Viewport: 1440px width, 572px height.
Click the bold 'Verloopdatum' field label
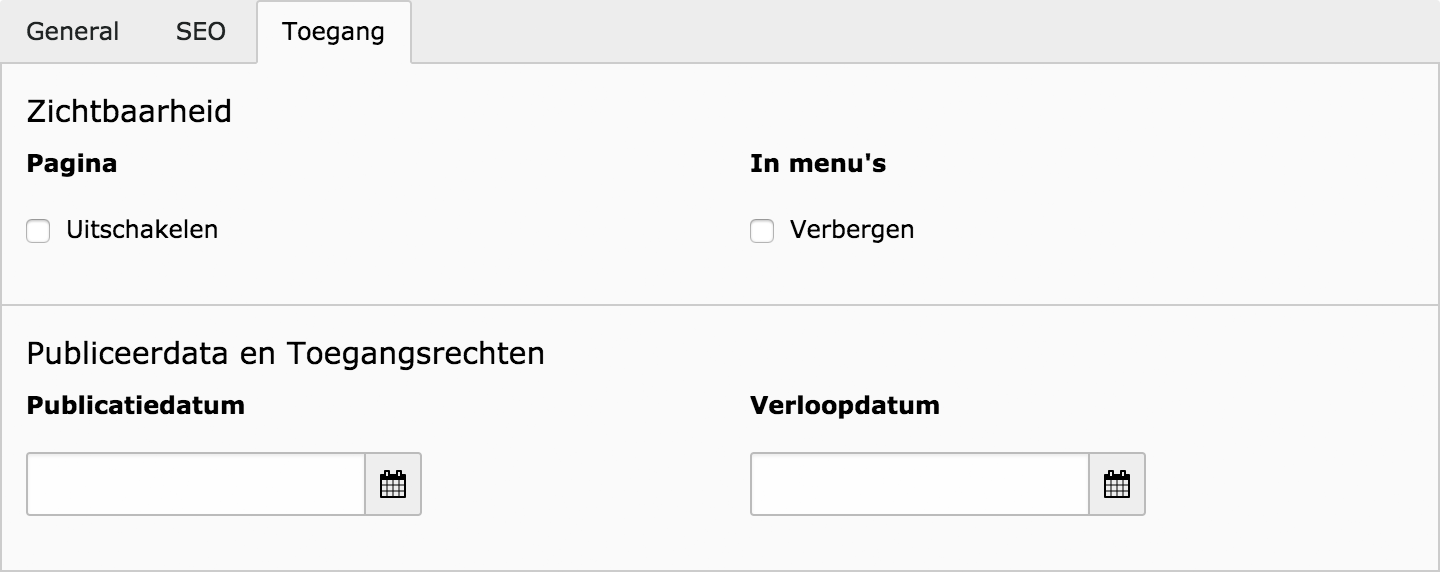(845, 405)
